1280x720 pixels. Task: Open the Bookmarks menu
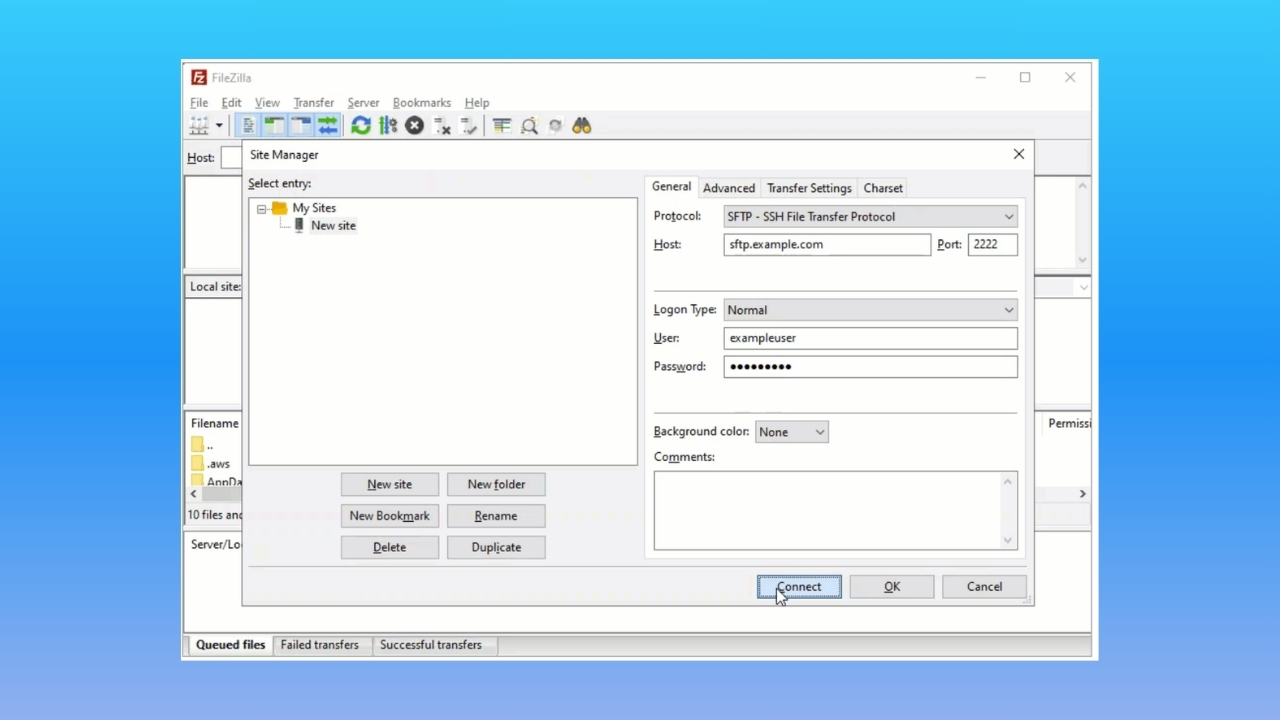pyautogui.click(x=421, y=103)
